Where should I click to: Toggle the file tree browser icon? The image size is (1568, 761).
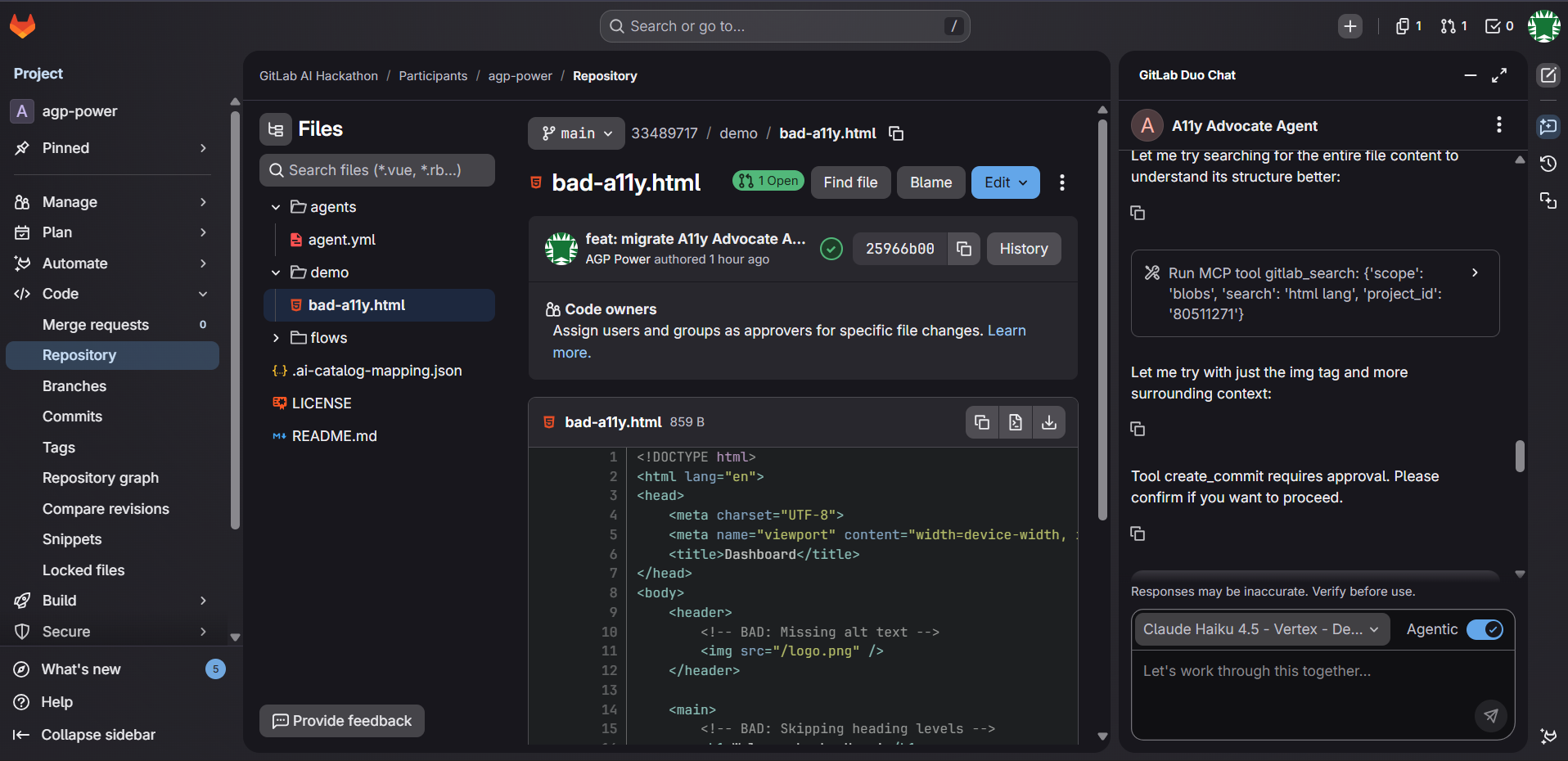[276, 129]
